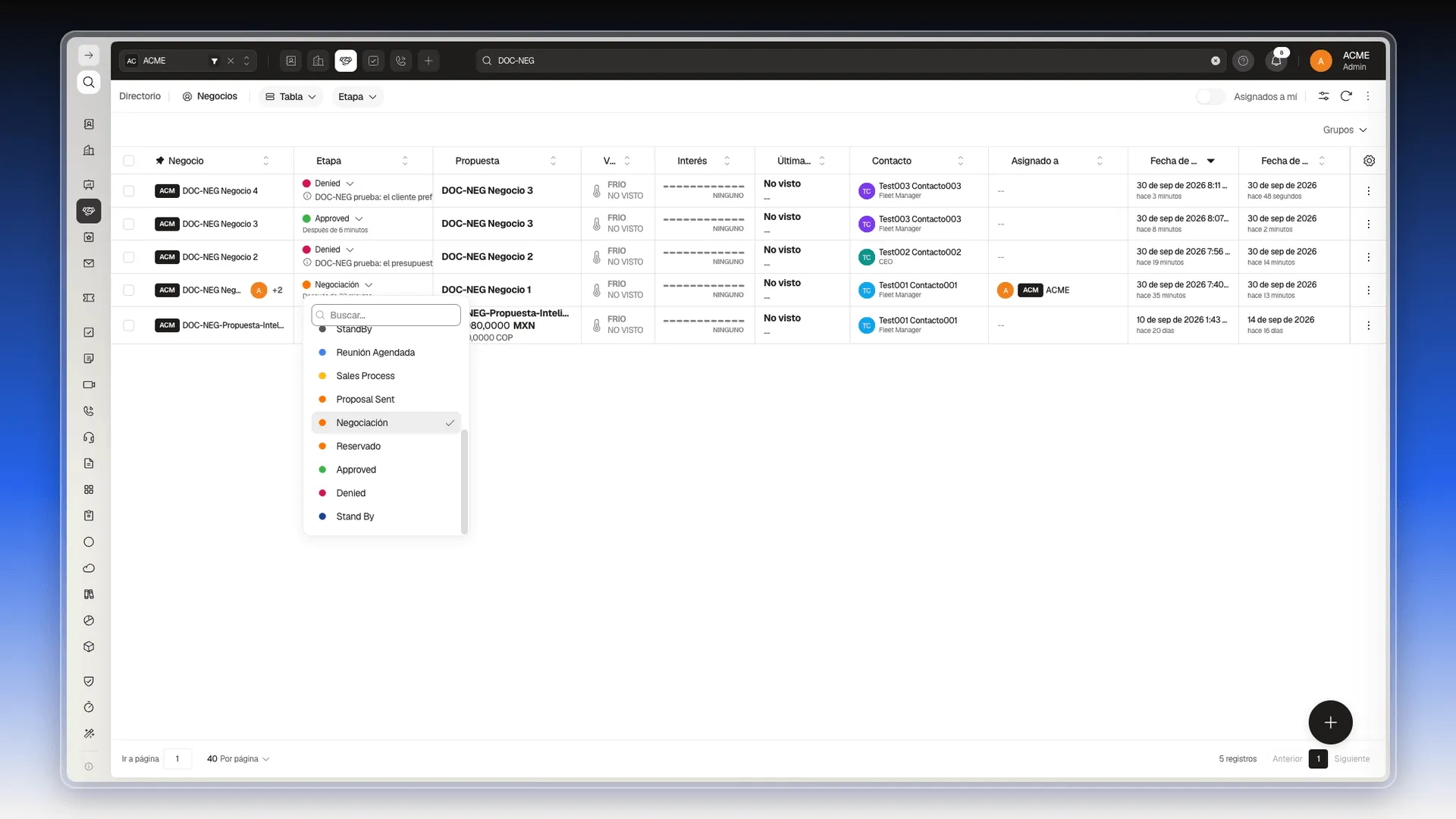Expand the Grupos dropdown
Viewport: 1456px width, 819px height.
coord(1345,130)
